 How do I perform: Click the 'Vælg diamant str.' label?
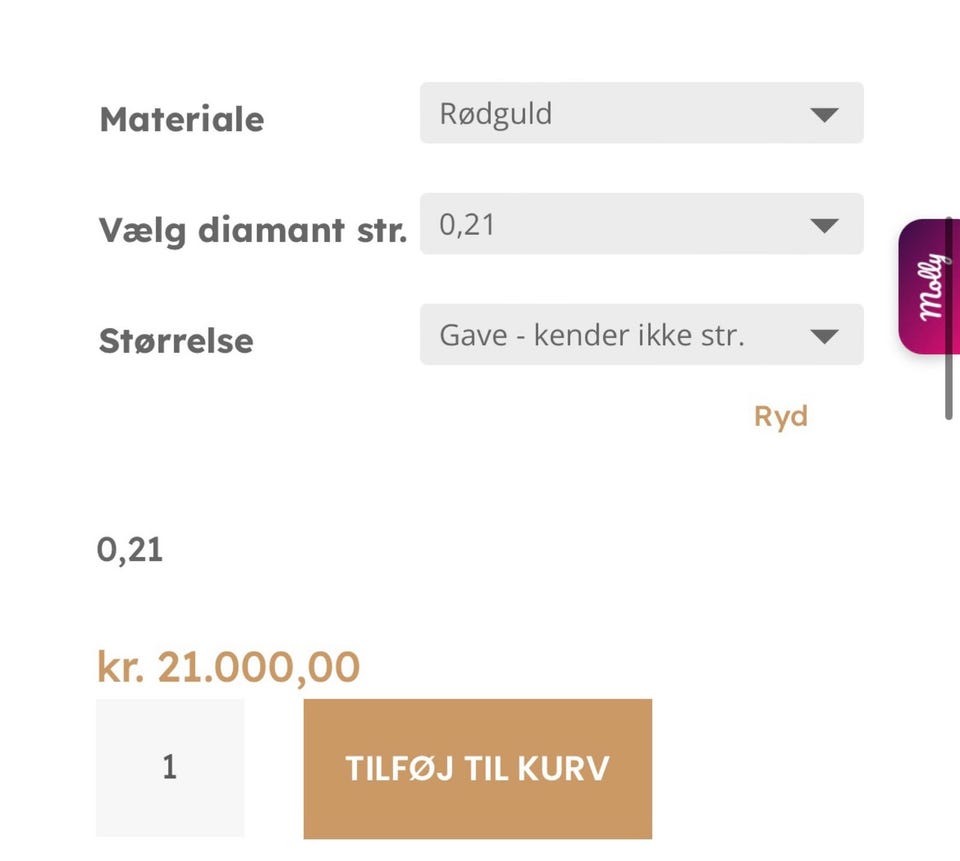click(252, 230)
